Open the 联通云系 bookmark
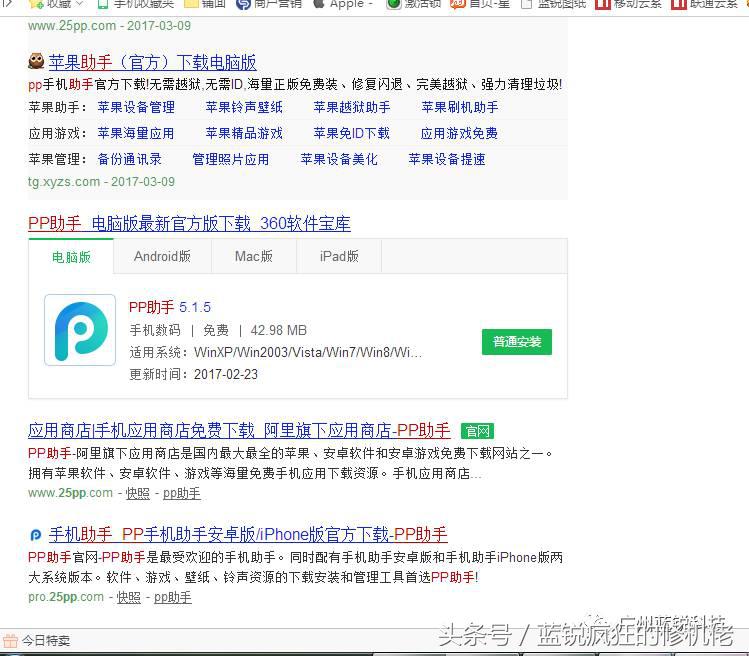Screen dimensions: 749x656 [x=705, y=4]
